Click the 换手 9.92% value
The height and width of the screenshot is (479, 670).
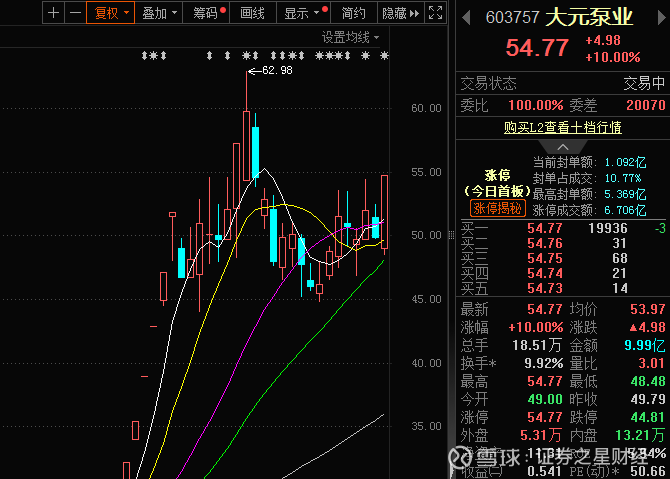[543, 363]
